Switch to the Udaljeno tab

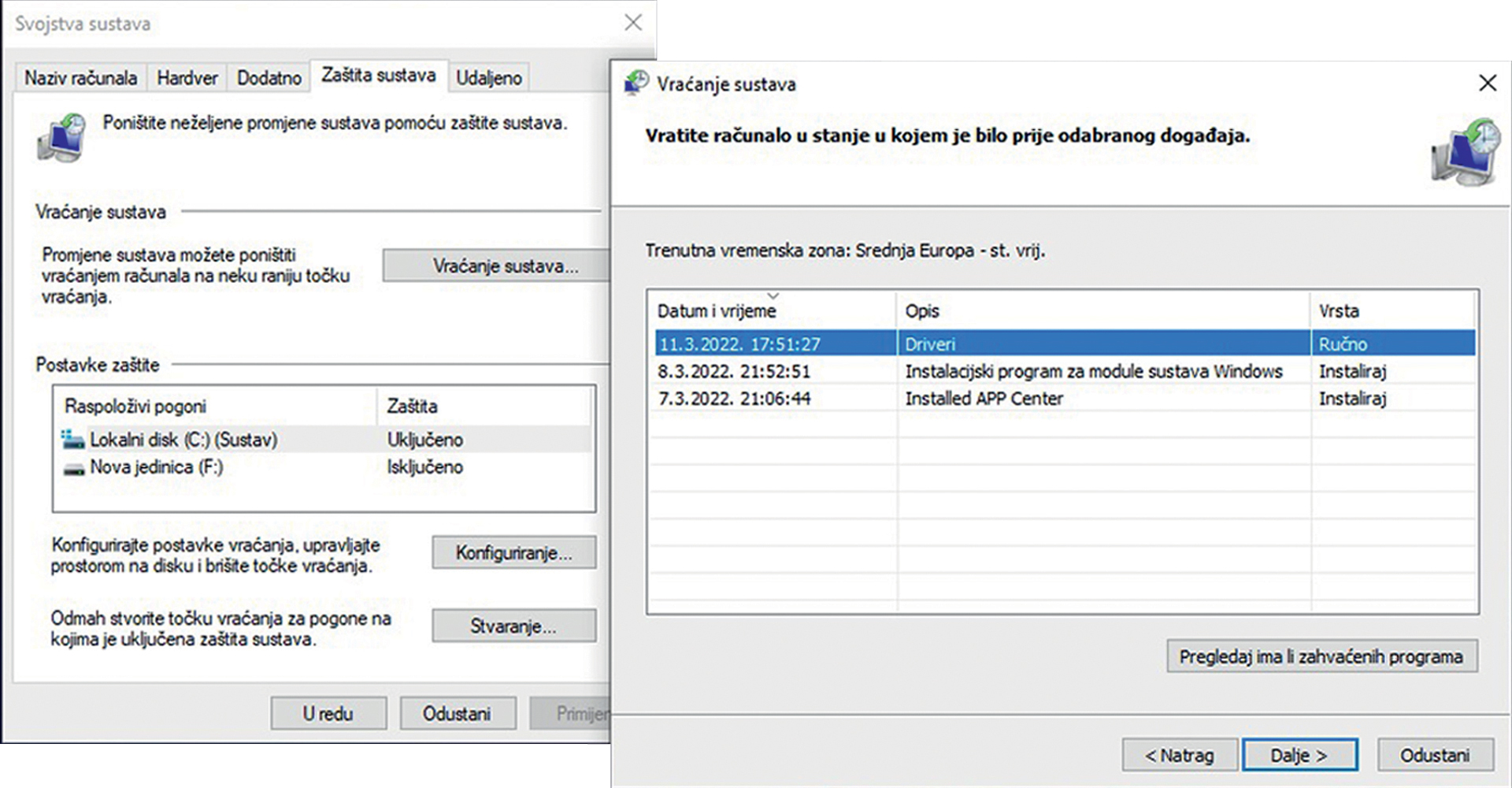489,78
